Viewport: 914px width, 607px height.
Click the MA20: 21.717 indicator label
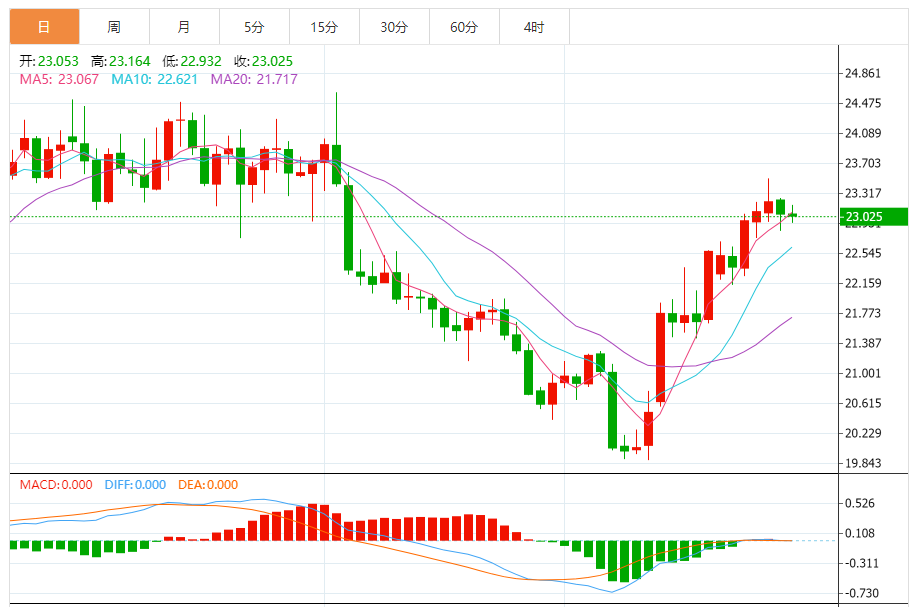pyautogui.click(x=254, y=79)
